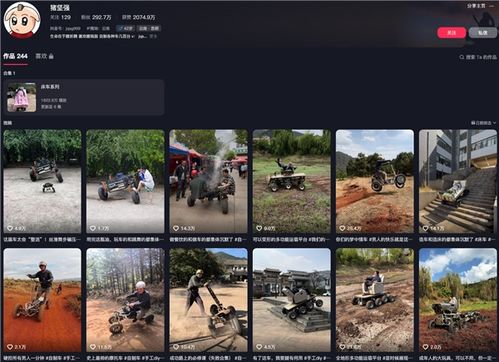The height and width of the screenshot is (362, 499).
Task: Click the 关注 129 following count
Action: (60, 17)
